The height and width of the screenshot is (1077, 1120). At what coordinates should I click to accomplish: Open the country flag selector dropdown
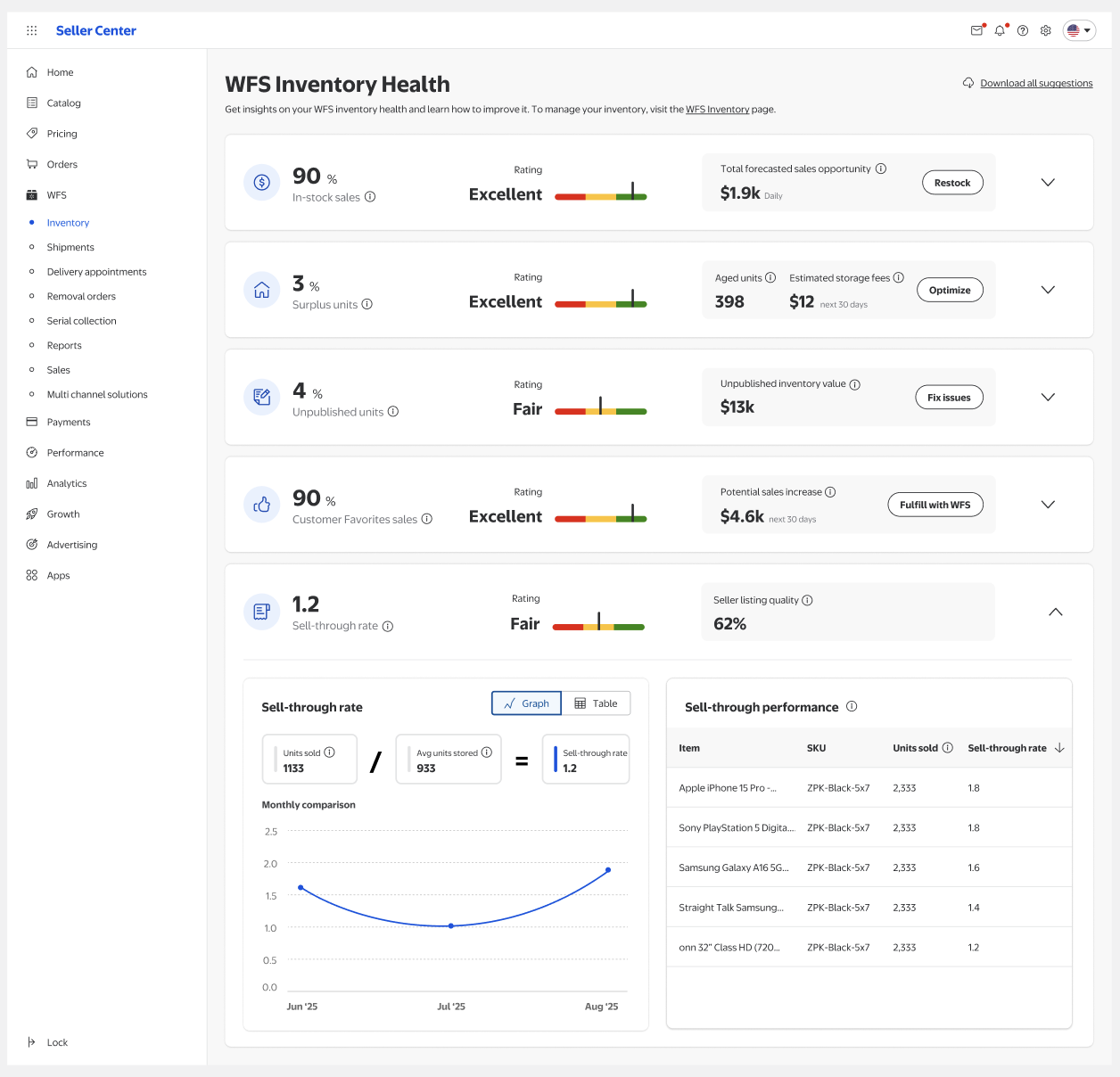[x=1079, y=30]
